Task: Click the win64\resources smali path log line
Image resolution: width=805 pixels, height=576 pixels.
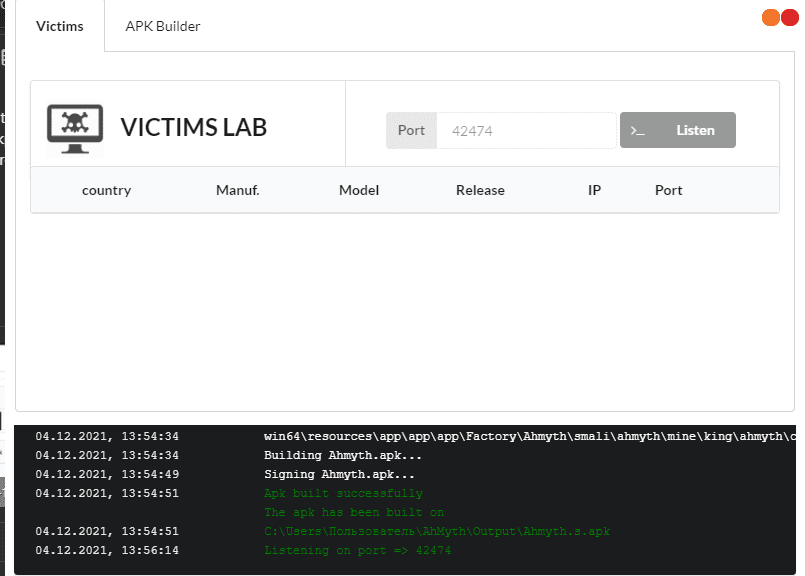Action: pos(530,436)
